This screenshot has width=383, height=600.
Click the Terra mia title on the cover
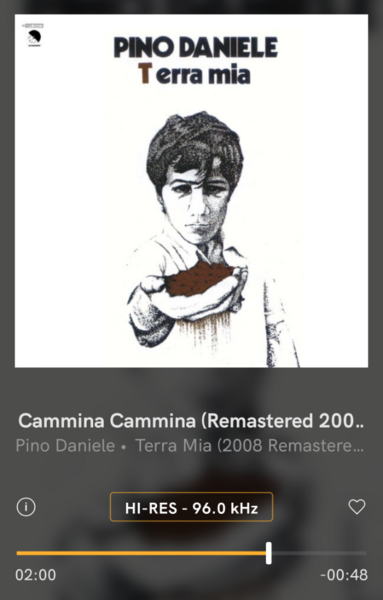pos(194,74)
